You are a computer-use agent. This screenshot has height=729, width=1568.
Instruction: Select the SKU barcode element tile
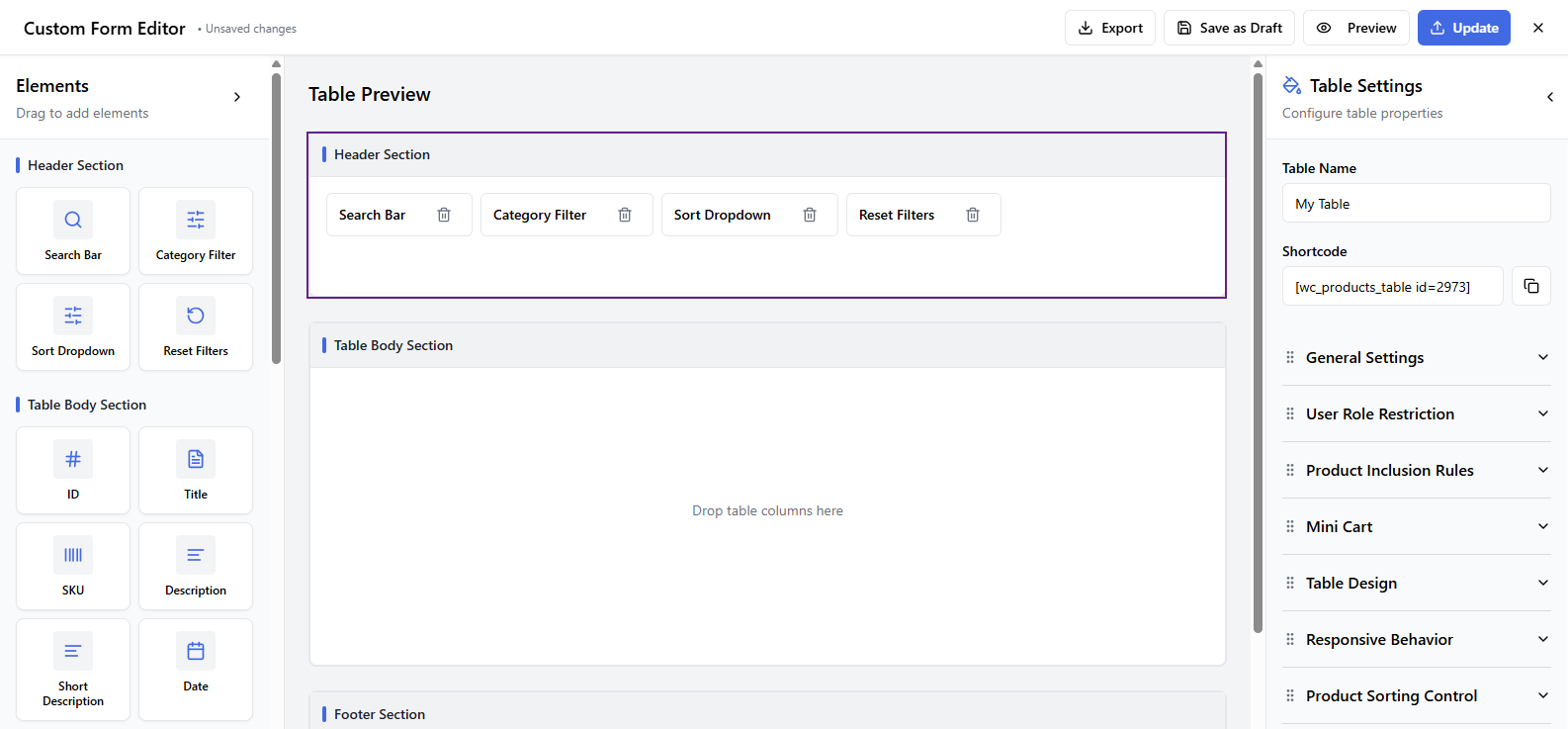point(73,566)
